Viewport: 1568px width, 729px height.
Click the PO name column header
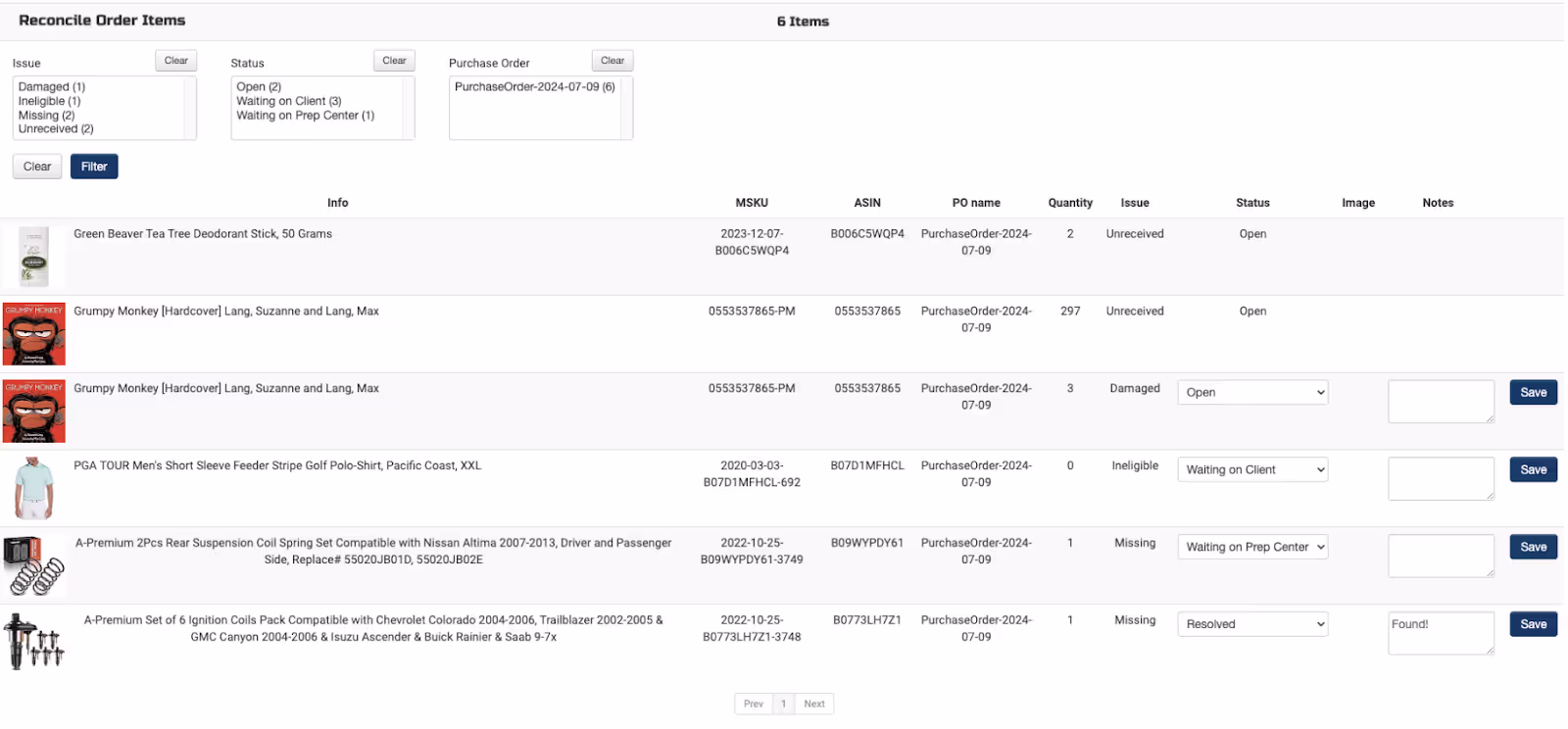coord(976,203)
